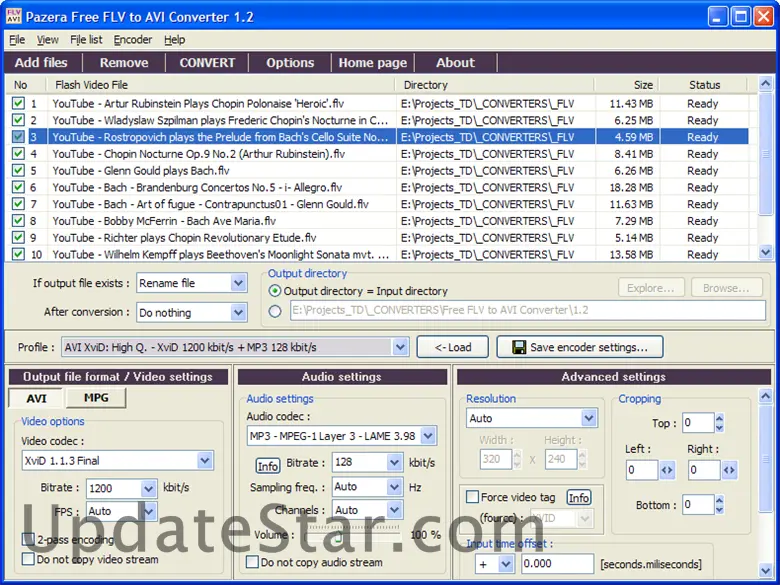780x585 pixels.
Task: Select Output directory = Input directory radio
Action: 274,291
